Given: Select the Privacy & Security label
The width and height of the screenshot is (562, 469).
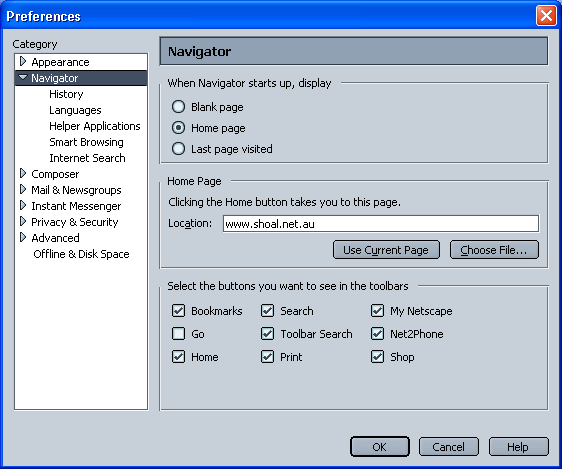Looking at the screenshot, I should [75, 222].
